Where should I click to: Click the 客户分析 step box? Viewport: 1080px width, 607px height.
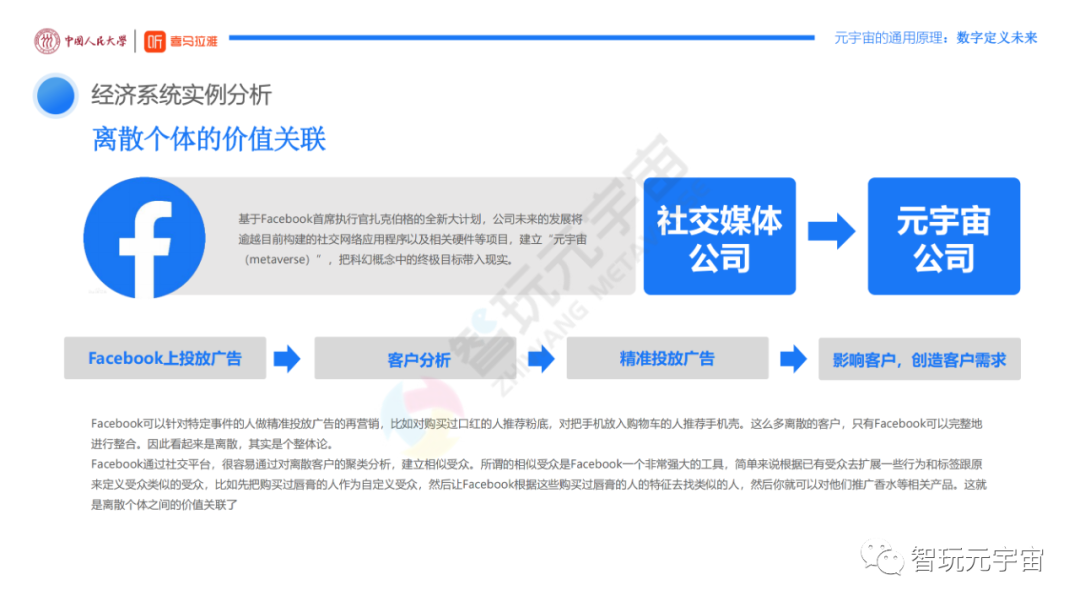pos(415,358)
